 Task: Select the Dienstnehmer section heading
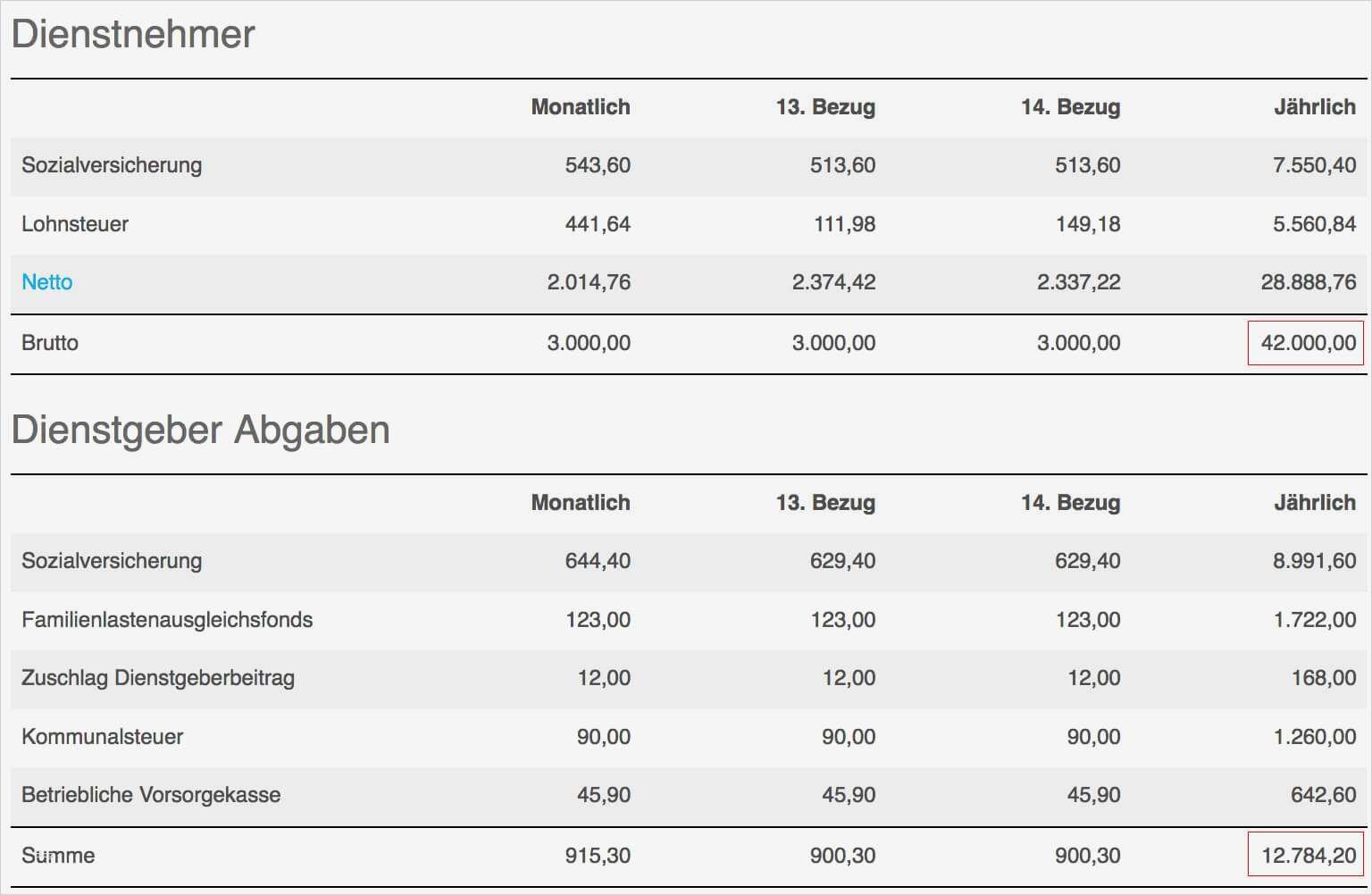[133, 34]
